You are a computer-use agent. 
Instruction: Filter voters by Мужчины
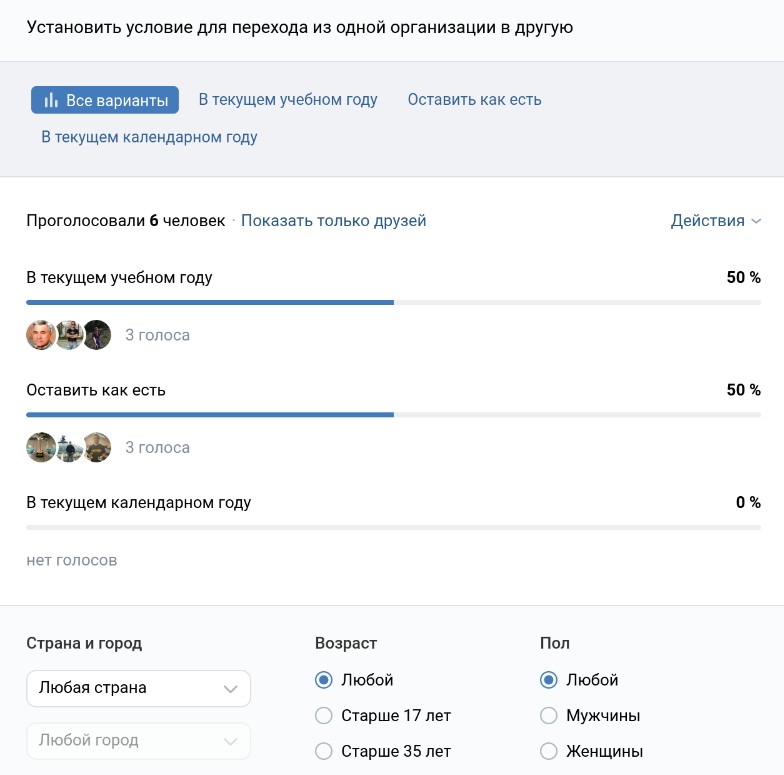(x=548, y=716)
